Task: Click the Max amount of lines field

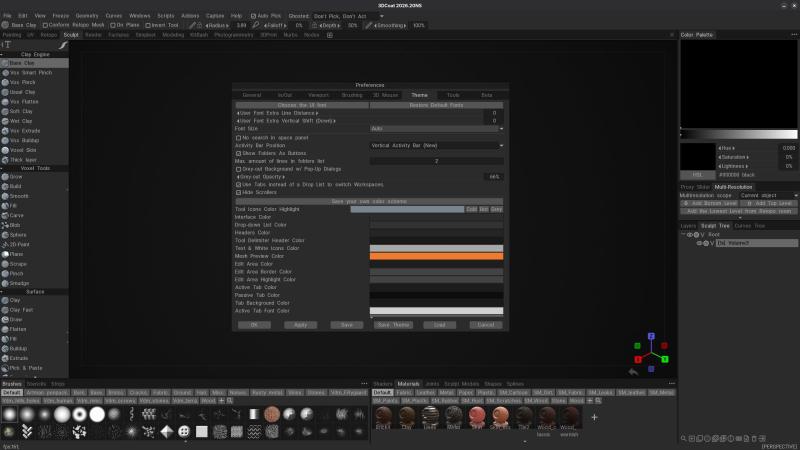Action: tap(437, 161)
